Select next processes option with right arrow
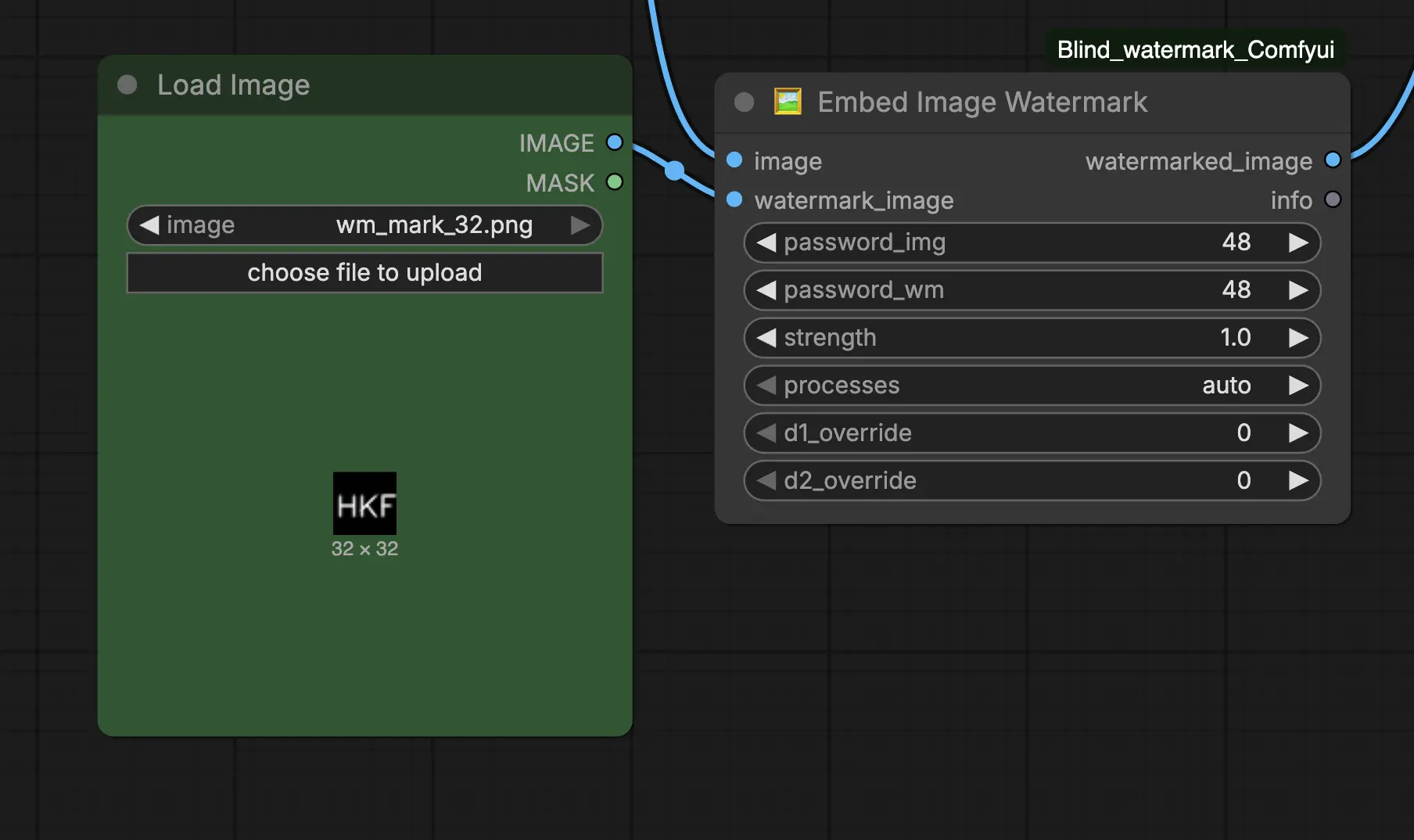Viewport: 1414px width, 840px height. 1298,386
